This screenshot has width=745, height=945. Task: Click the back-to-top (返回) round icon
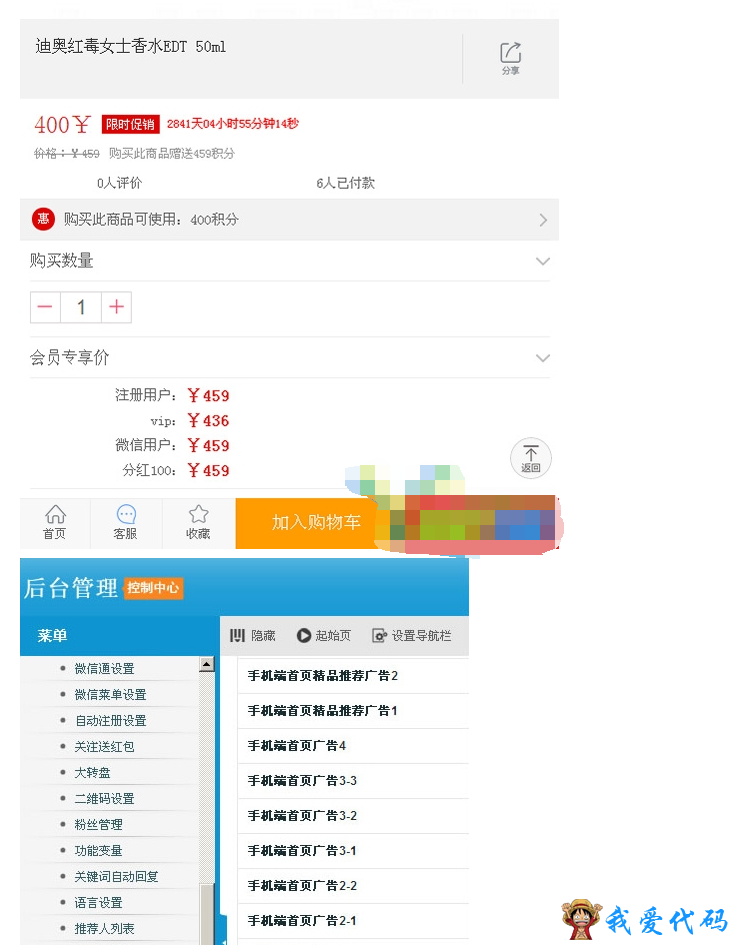click(x=530, y=458)
